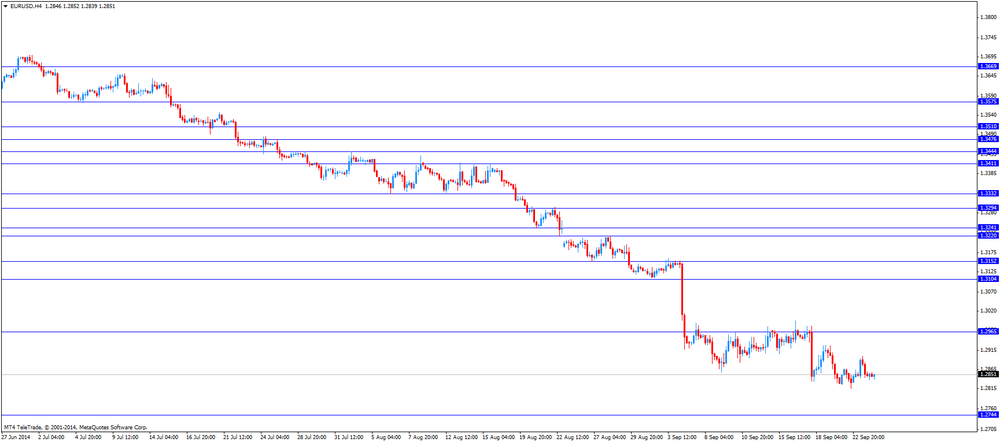
Task: Click the 3 Sep 12:00 time label
Action: (x=683, y=438)
